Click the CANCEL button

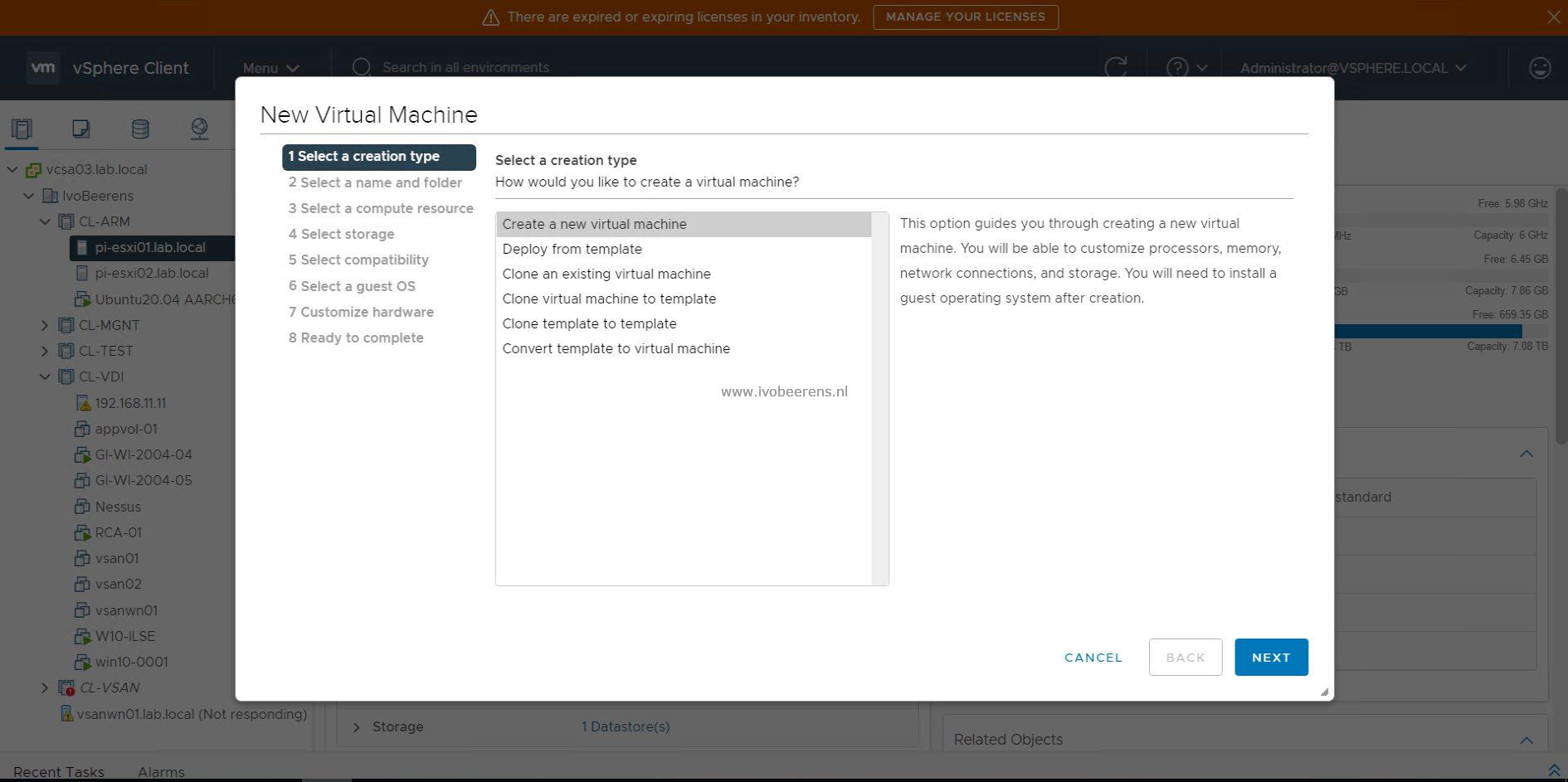point(1093,658)
